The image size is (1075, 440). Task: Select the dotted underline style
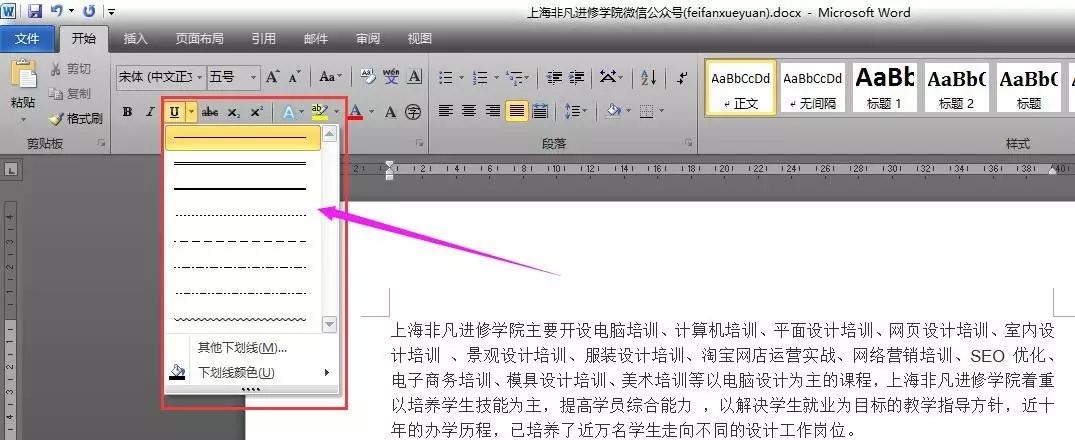point(243,215)
